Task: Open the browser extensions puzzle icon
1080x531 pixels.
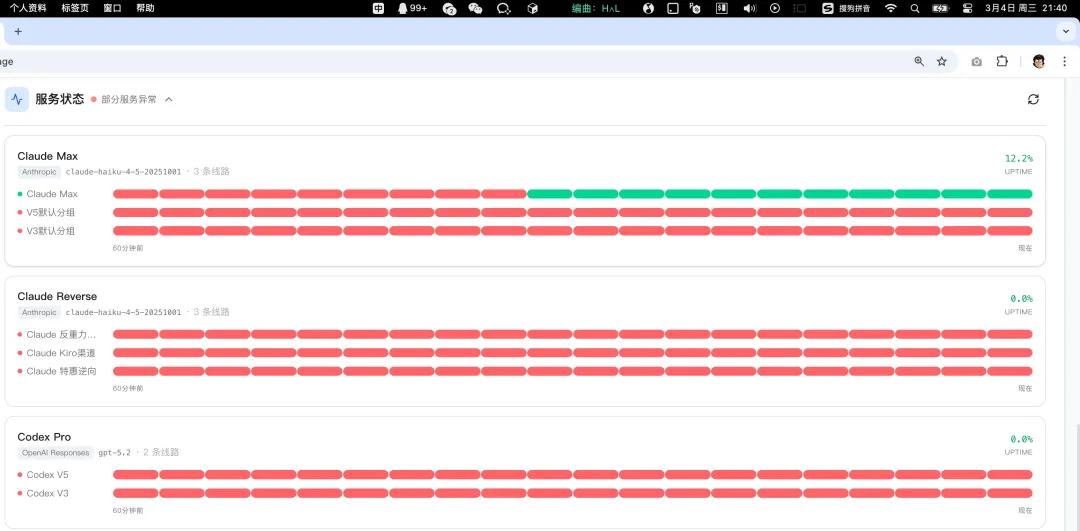Action: click(1002, 61)
